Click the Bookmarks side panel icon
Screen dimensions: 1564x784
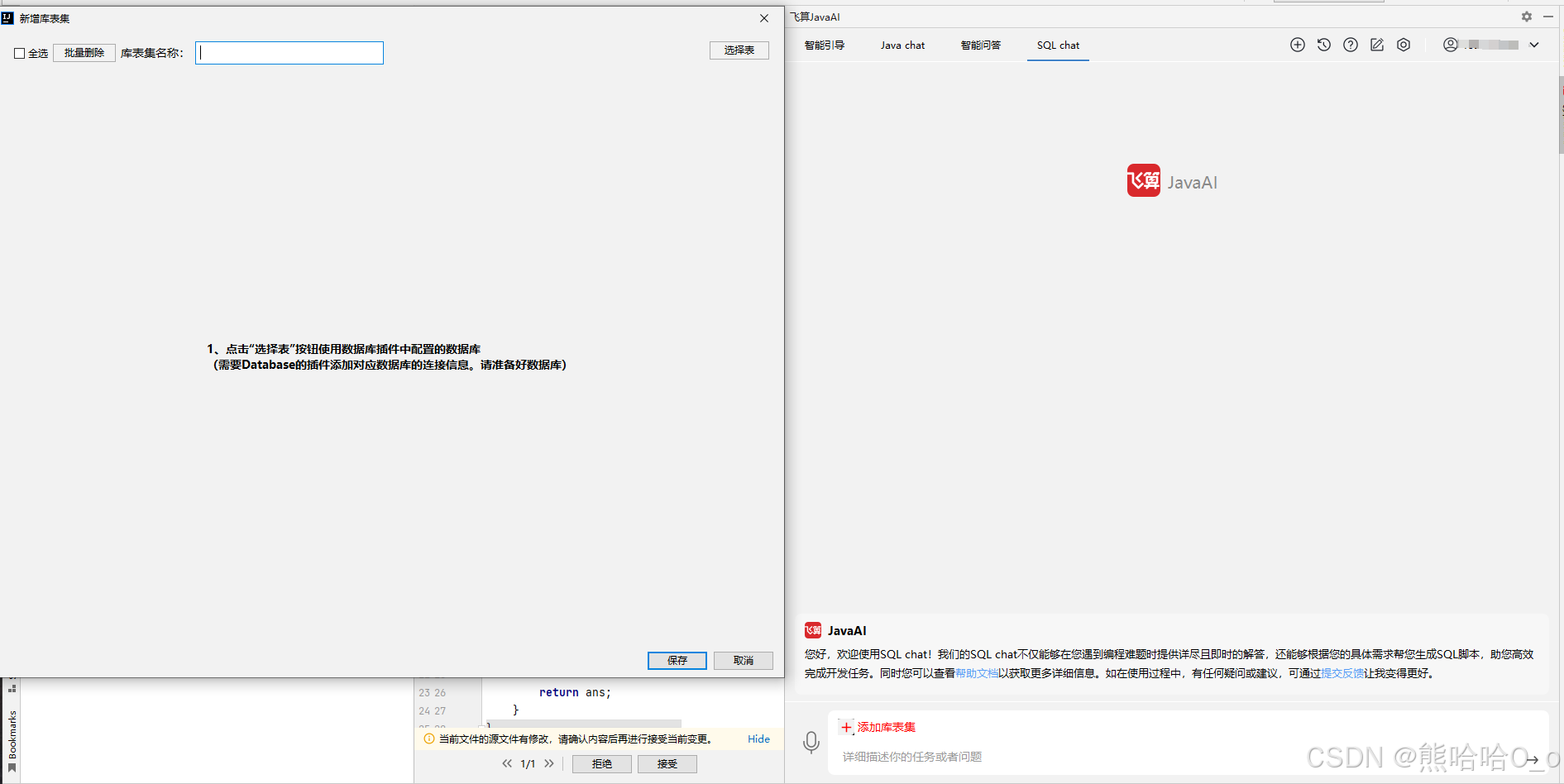point(12,768)
